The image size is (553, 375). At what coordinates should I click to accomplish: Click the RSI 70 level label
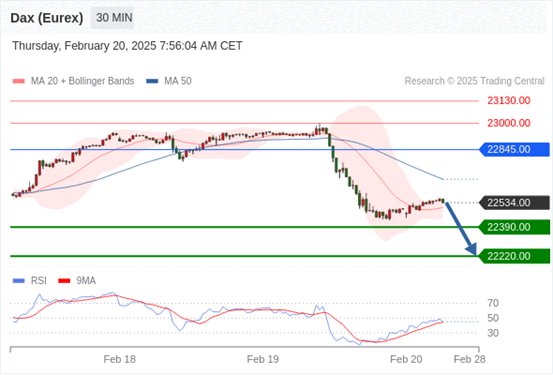pos(493,303)
